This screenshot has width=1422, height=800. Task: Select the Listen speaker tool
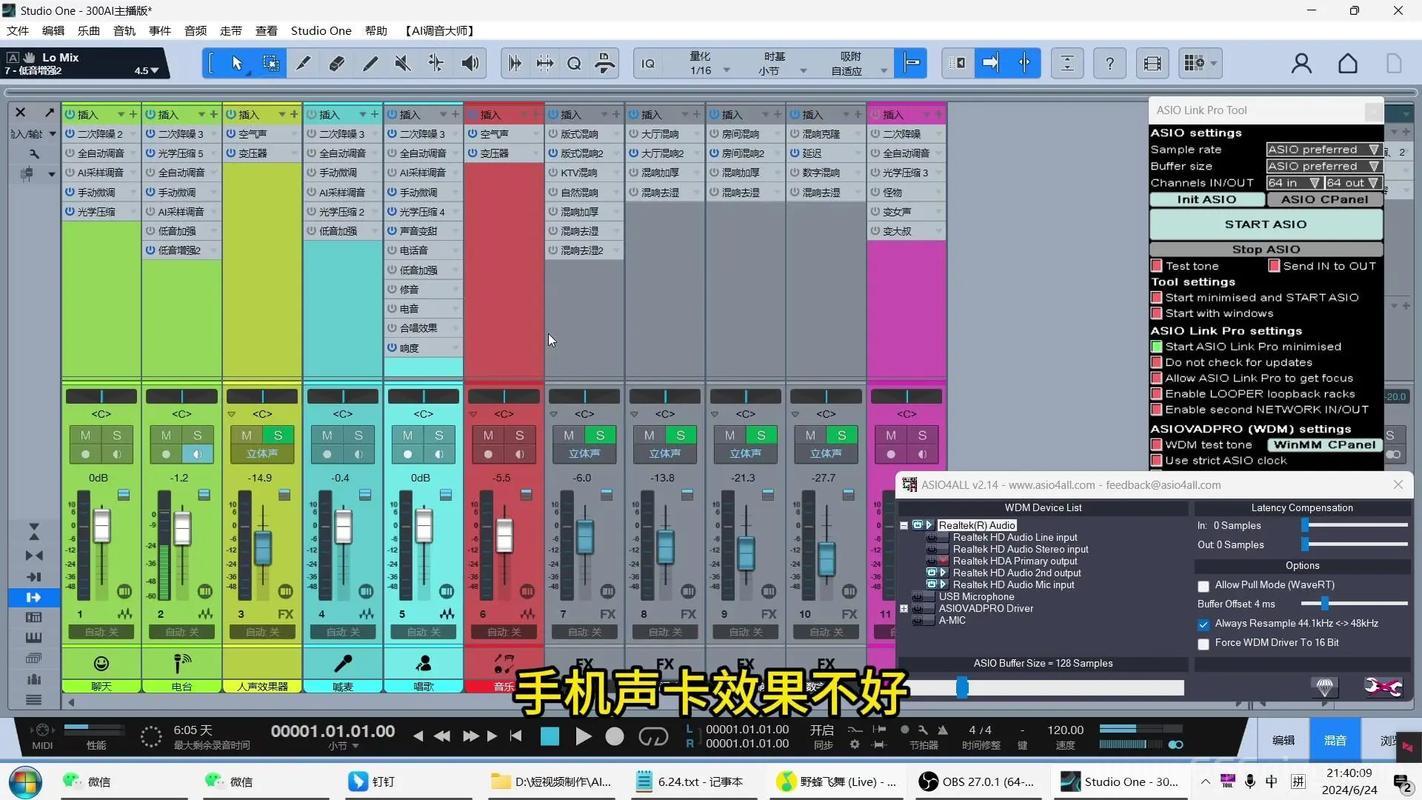point(470,63)
